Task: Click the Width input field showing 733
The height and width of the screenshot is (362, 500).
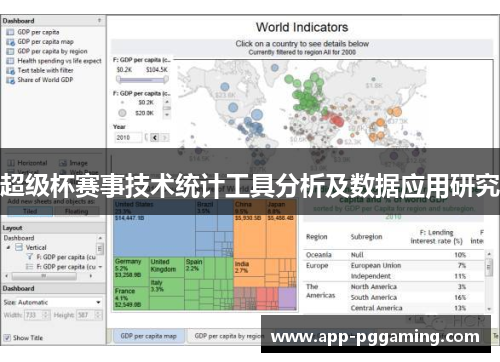Action: [x=33, y=315]
